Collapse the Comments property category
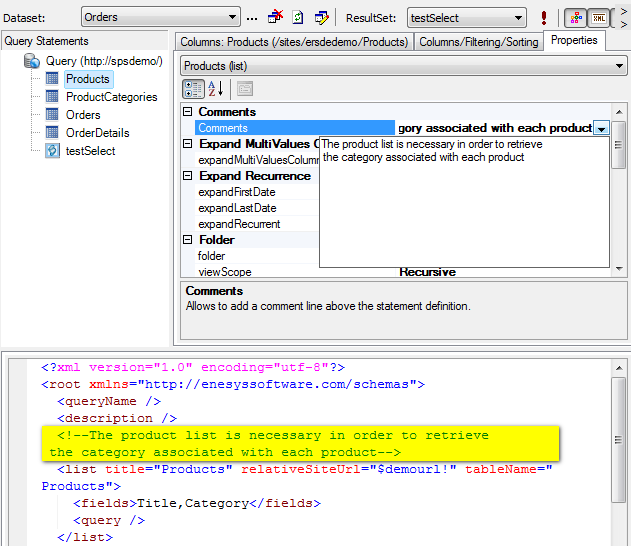 (x=188, y=112)
